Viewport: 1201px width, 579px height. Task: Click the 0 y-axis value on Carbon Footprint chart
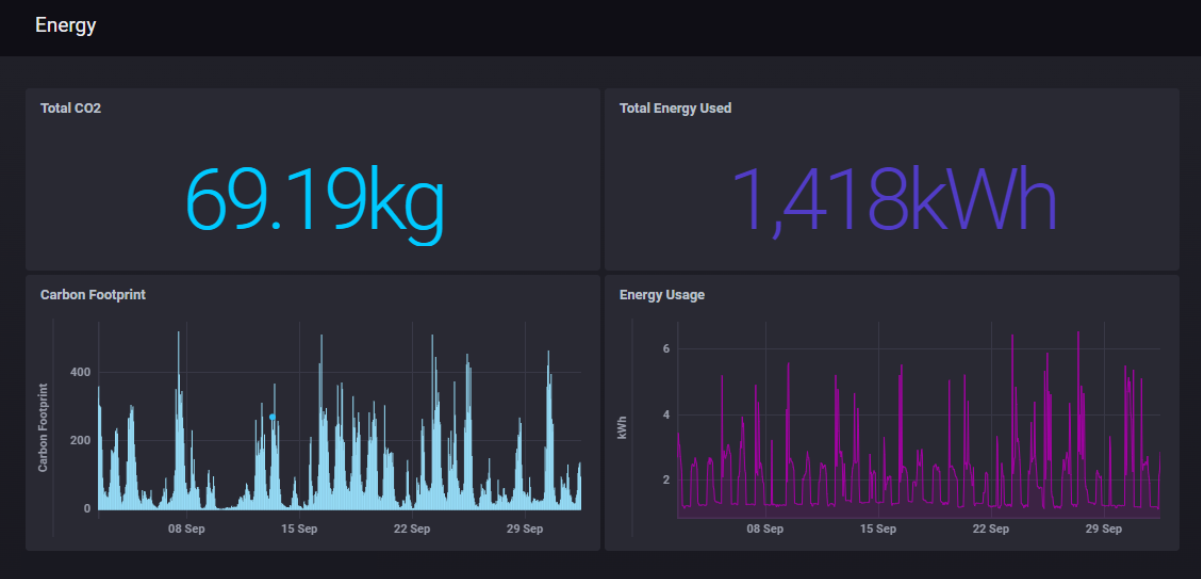pyautogui.click(x=87, y=508)
